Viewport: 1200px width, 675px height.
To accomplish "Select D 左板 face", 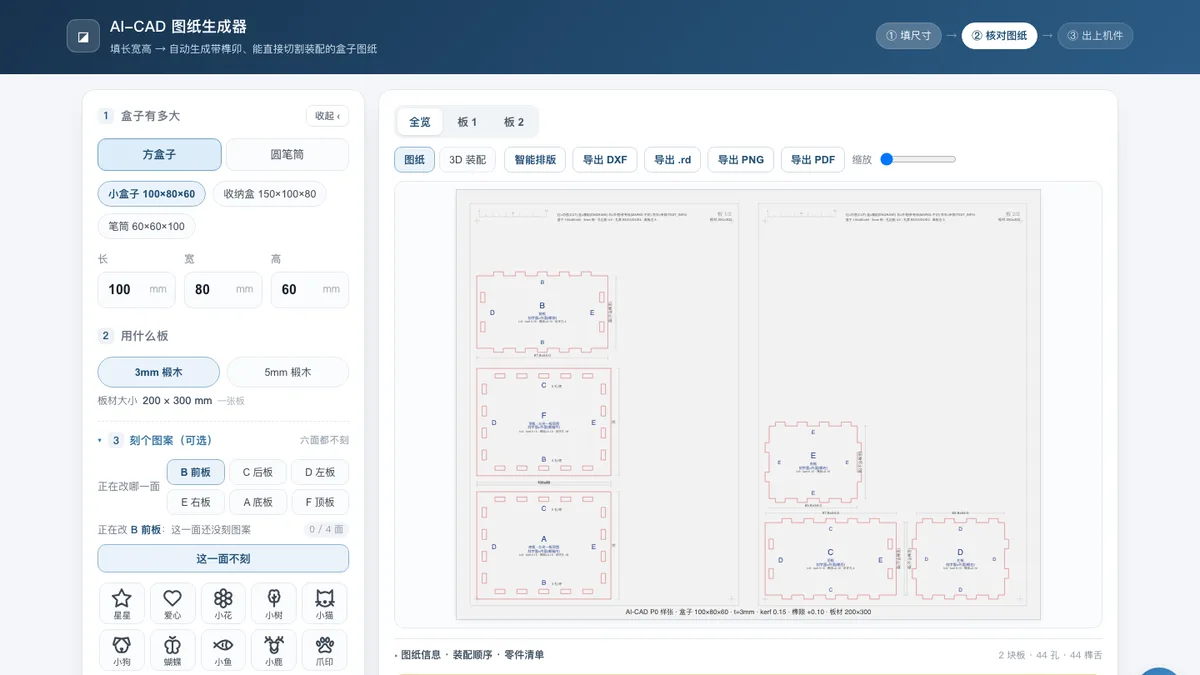I will pyautogui.click(x=320, y=472).
